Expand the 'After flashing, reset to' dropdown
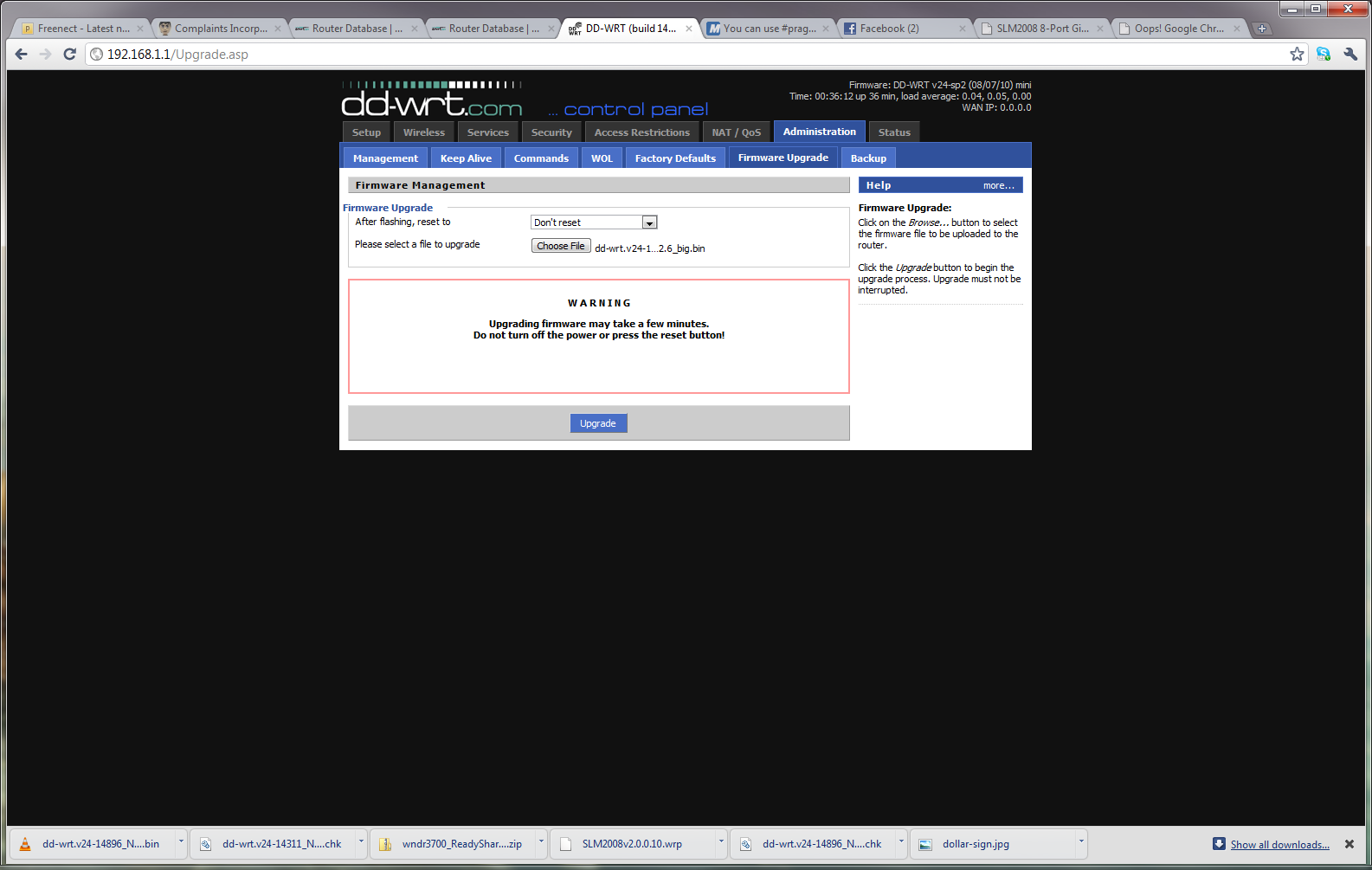Screen dimensions: 1372x870 coord(649,222)
